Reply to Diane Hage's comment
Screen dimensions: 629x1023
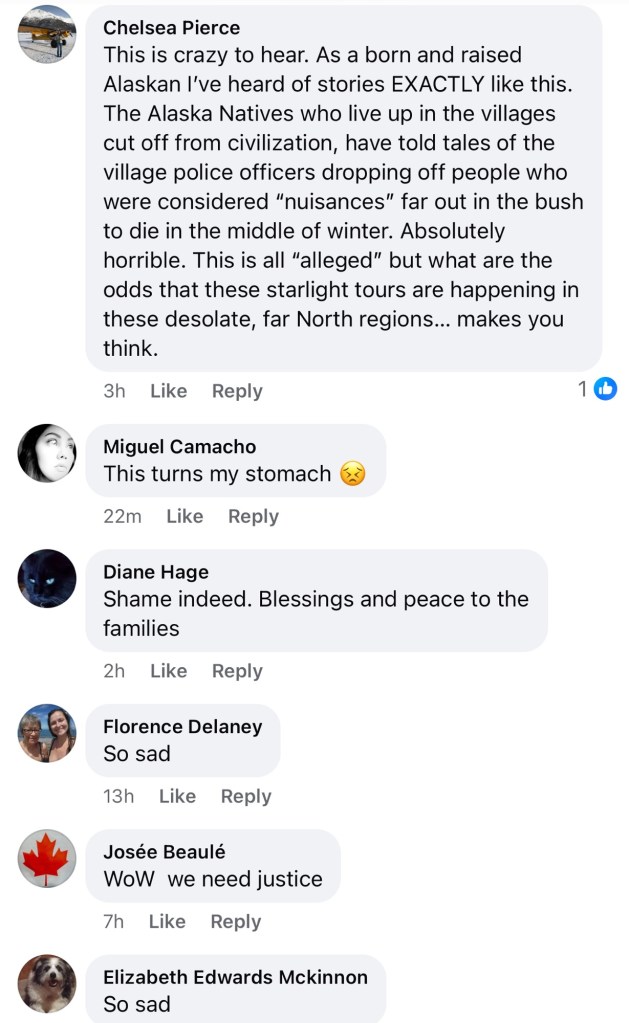point(237,671)
